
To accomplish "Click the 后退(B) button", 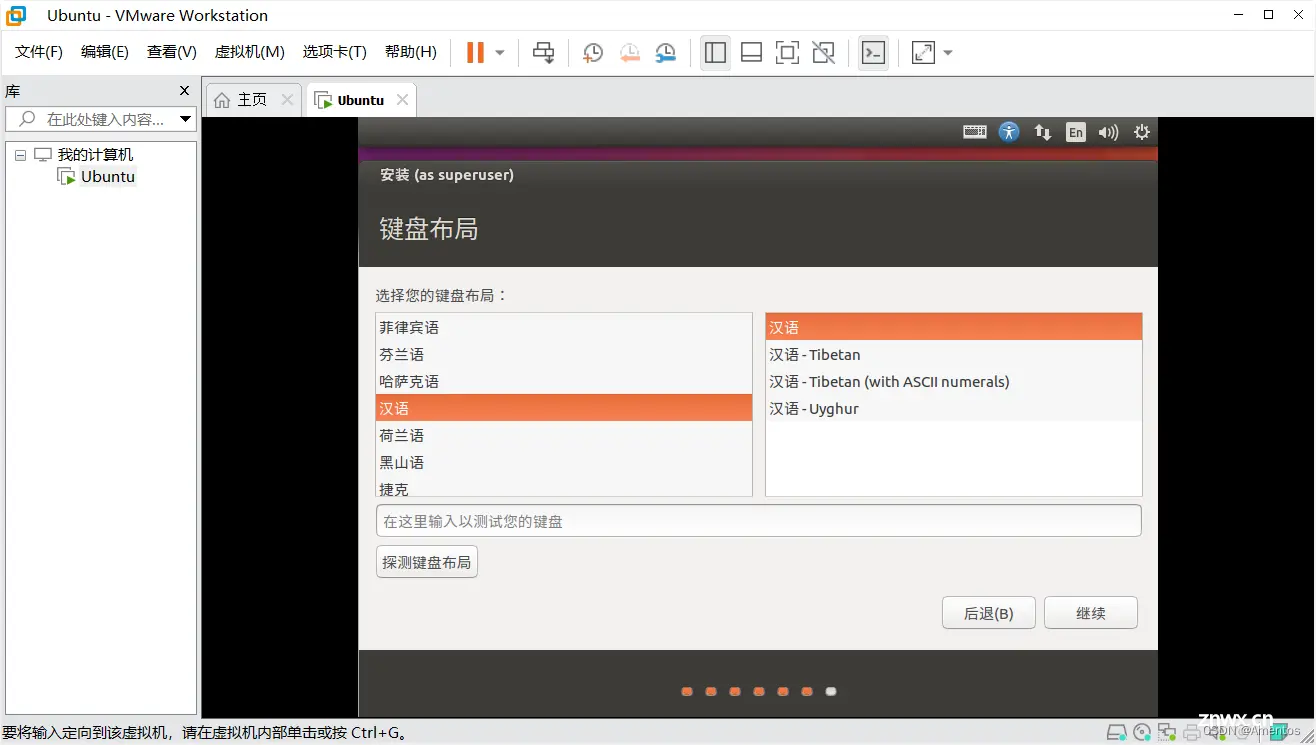I will coord(988,613).
